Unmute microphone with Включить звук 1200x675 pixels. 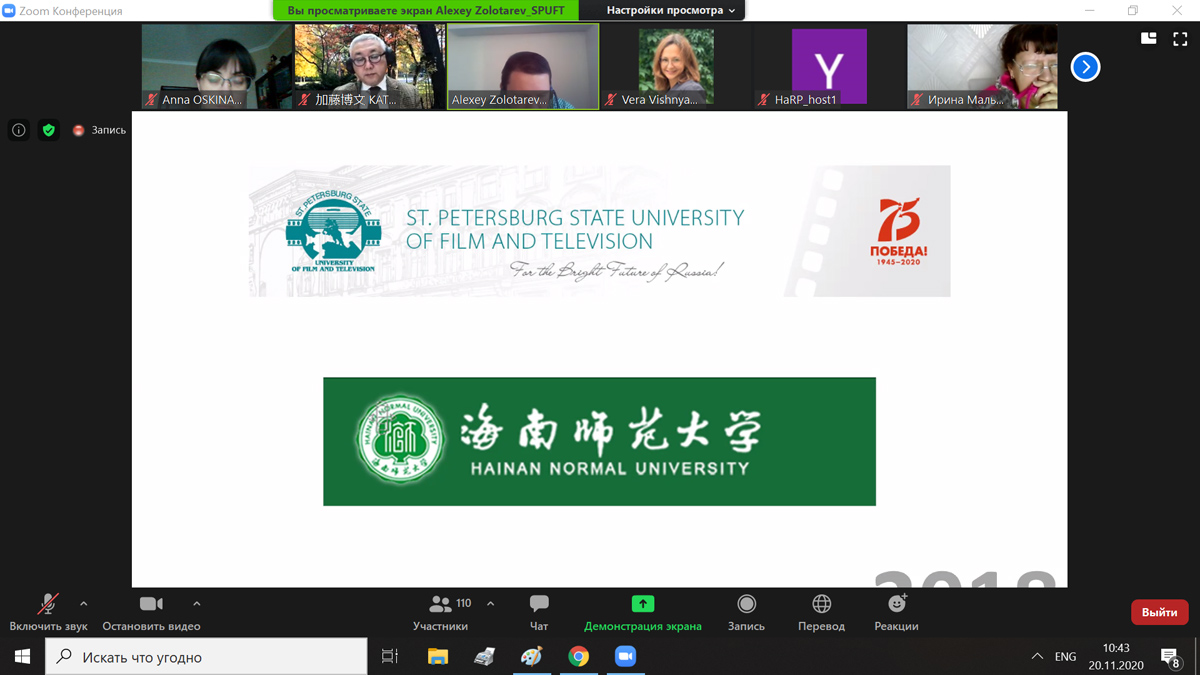(x=48, y=612)
